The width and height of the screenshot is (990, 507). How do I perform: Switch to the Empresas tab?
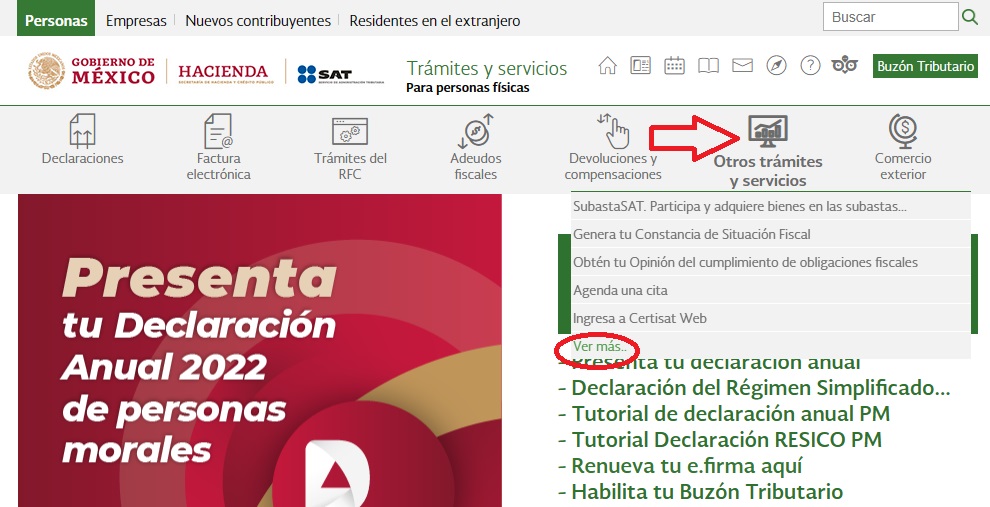click(136, 20)
